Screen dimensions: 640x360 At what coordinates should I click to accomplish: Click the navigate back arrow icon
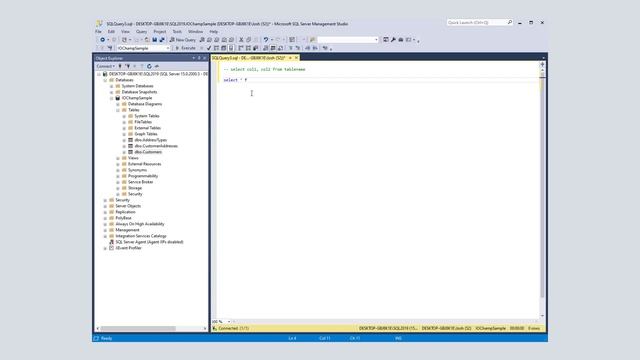(x=102, y=40)
